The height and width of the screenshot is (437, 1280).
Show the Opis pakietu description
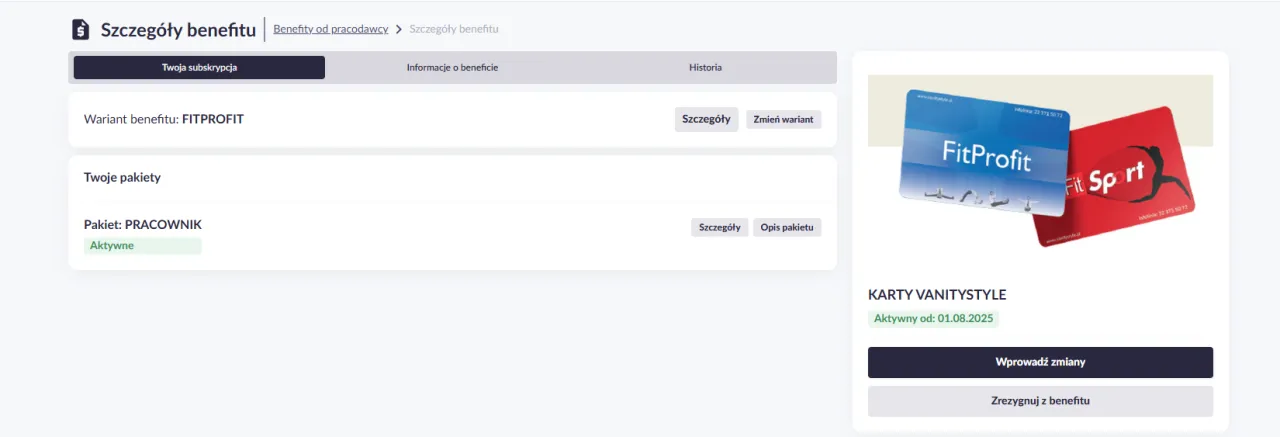click(x=787, y=227)
